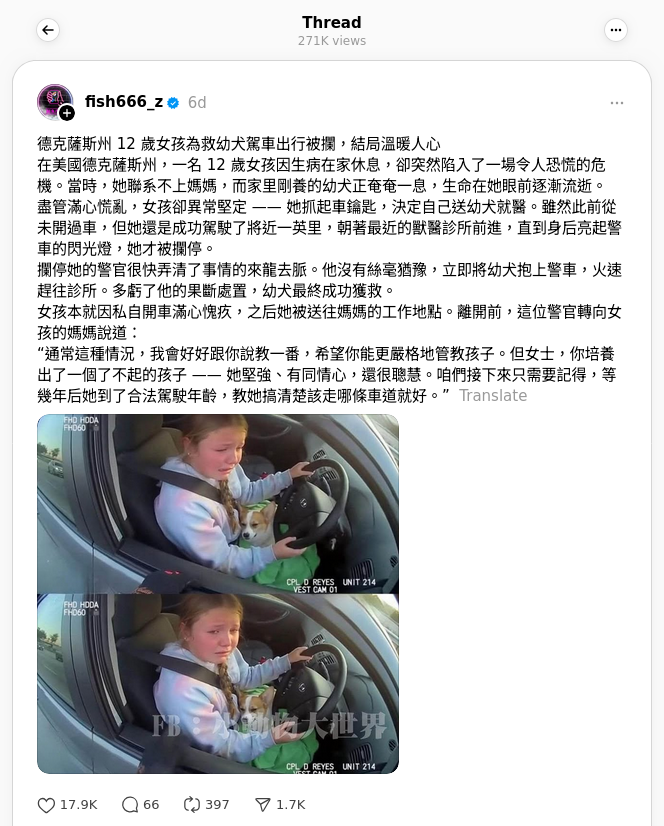This screenshot has height=826, width=664.
Task: Follow fish666_z via plus badge on avatar
Action: 67,113
